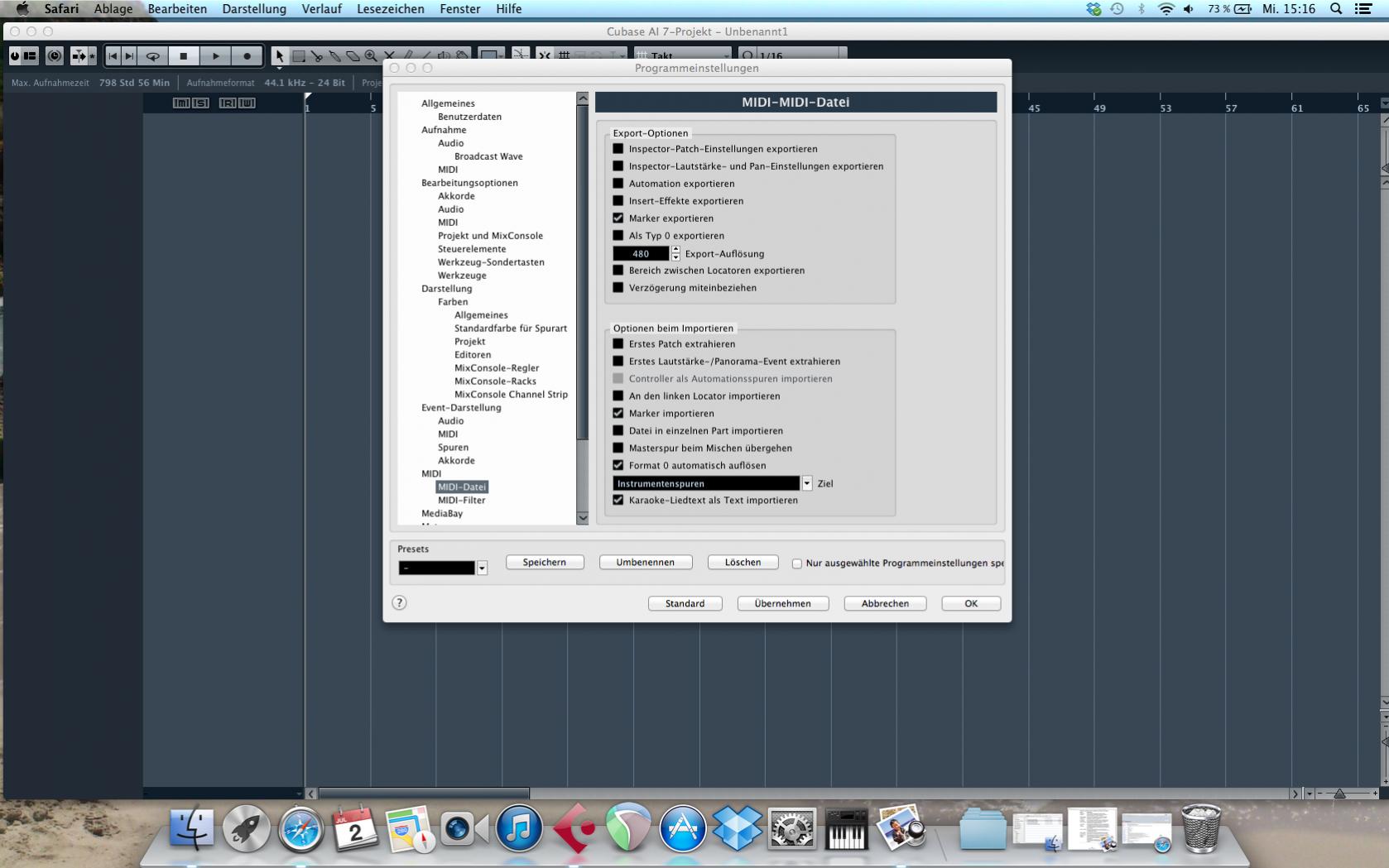Click the Speichern preset button
This screenshot has width=1389, height=868.
click(545, 563)
